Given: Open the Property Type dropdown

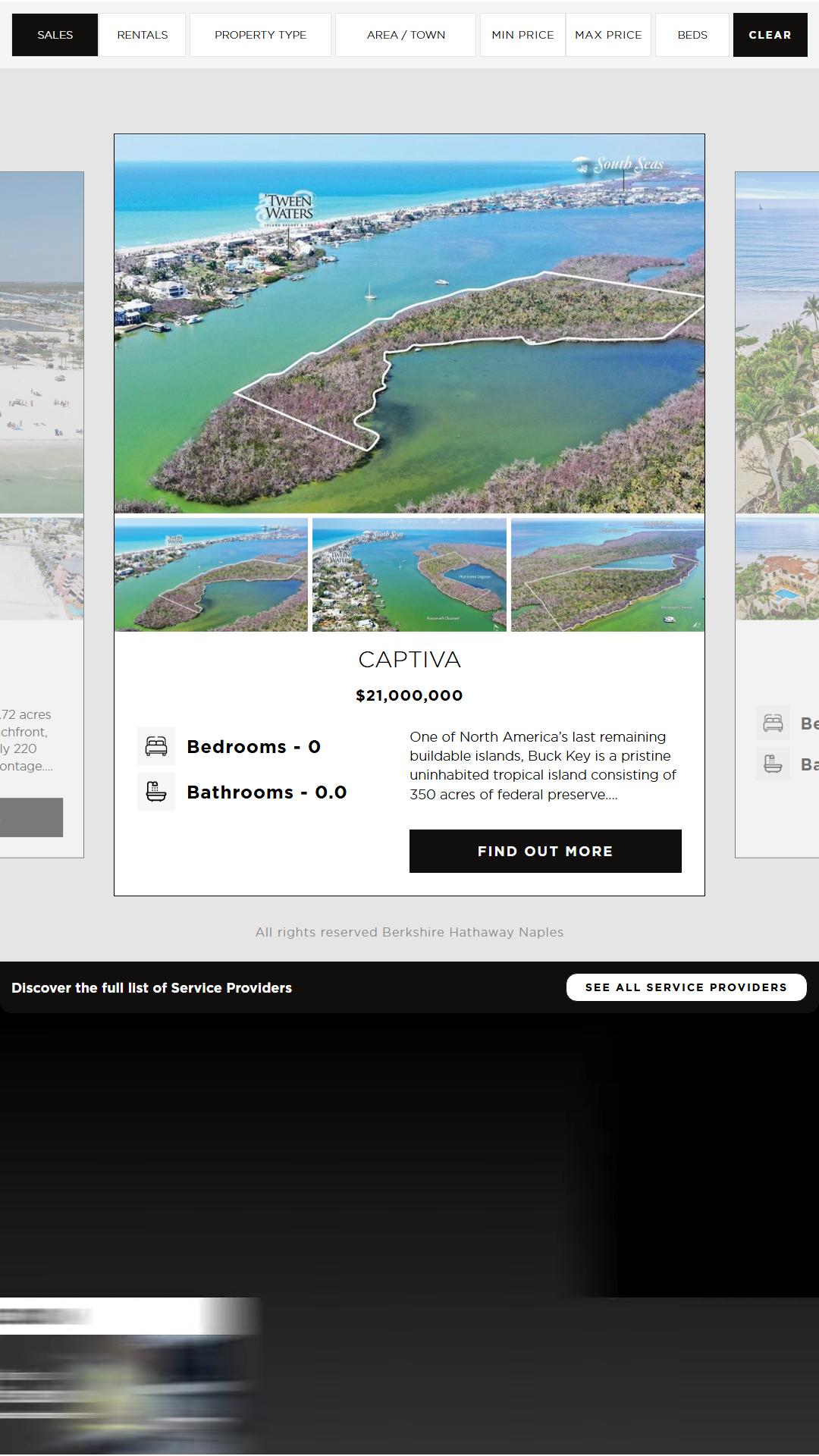Looking at the screenshot, I should coord(260,35).
